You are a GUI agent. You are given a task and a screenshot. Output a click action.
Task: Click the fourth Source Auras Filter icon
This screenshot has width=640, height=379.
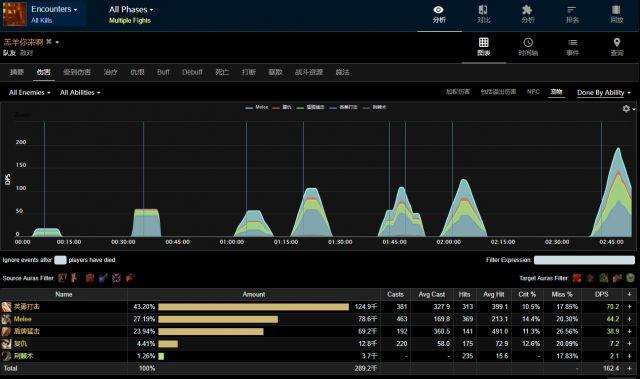[103, 278]
